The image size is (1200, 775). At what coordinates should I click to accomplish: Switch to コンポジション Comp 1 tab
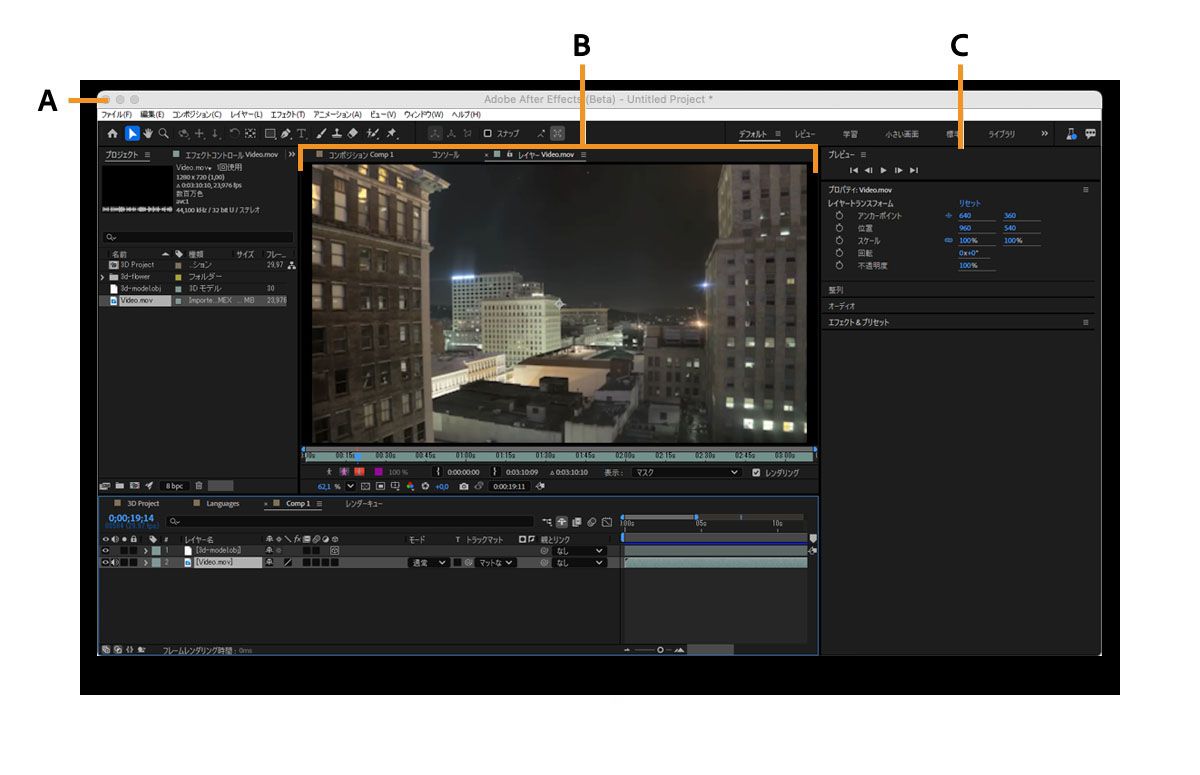pos(361,155)
